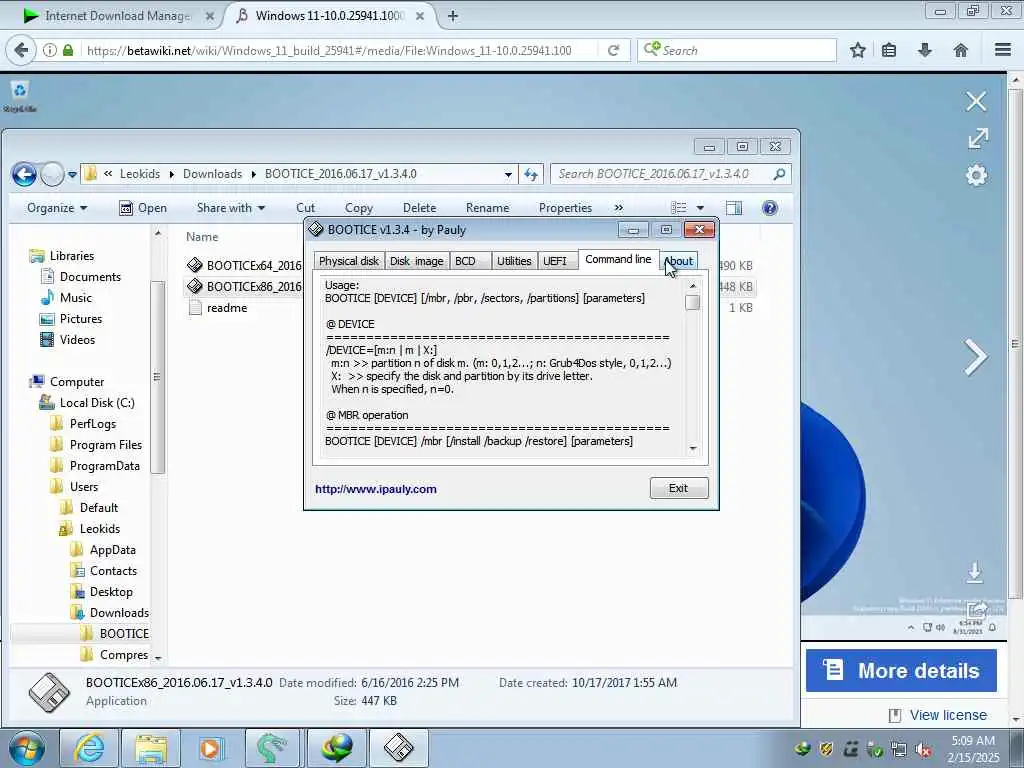Open the http://www.ipauly.com link
Screen dimensions: 1024x768
coord(376,489)
